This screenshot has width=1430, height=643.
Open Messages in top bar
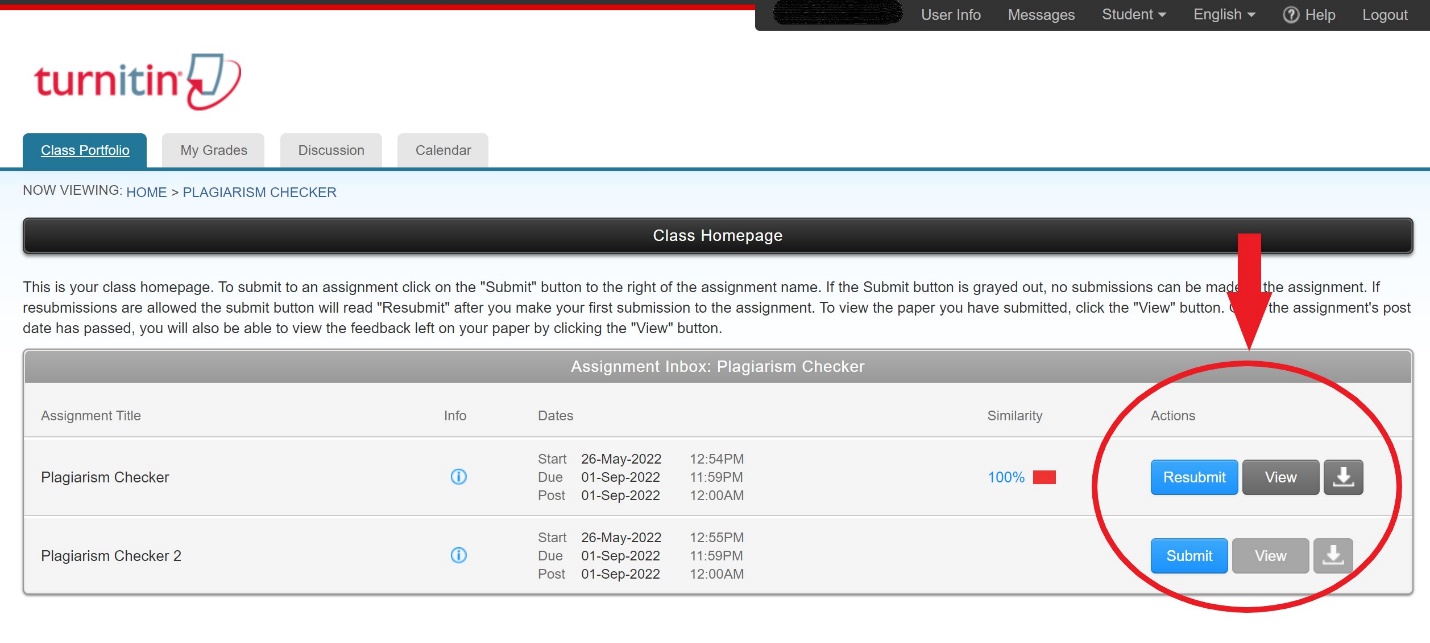(1041, 15)
